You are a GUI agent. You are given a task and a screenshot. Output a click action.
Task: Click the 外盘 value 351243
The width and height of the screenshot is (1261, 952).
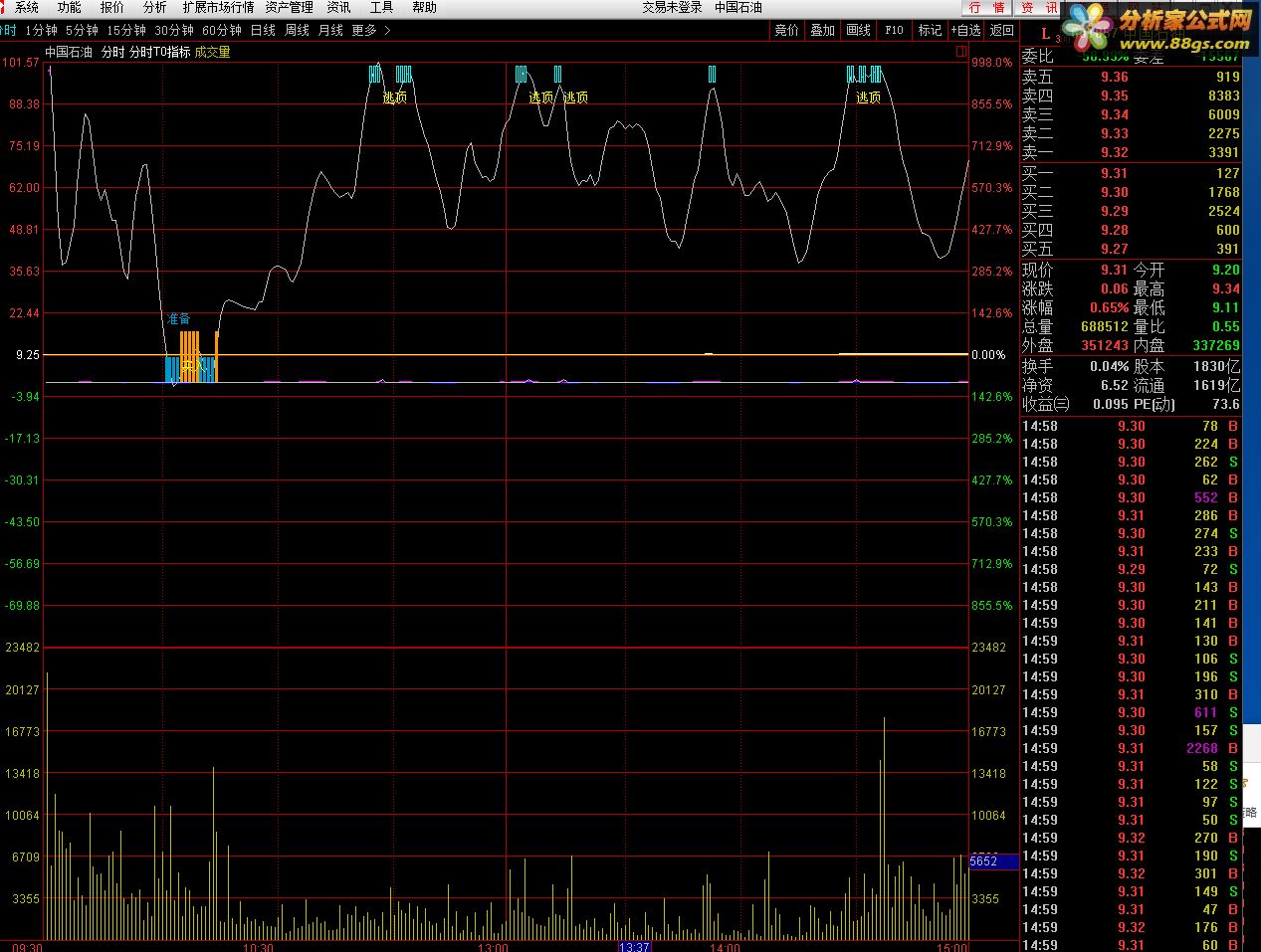point(1105,345)
